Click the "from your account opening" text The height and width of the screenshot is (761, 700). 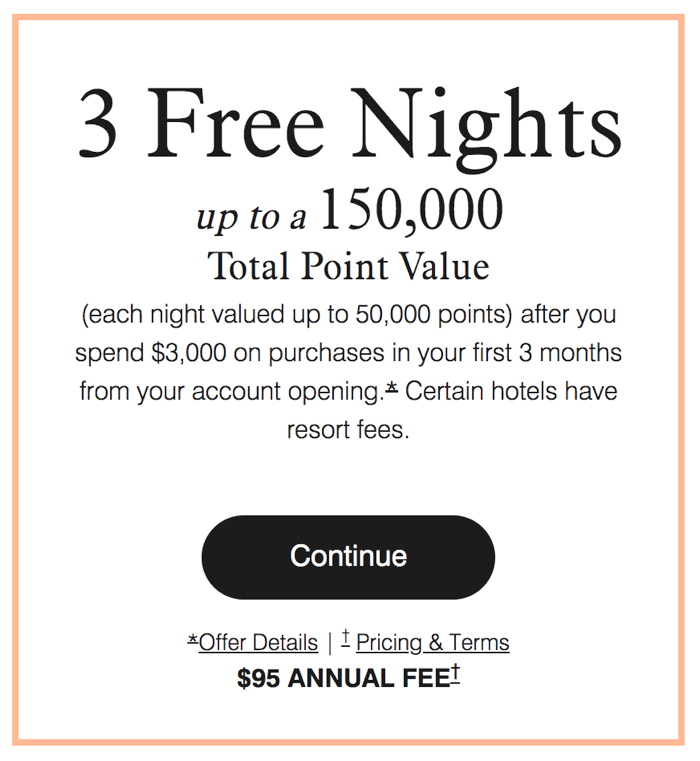pyautogui.click(x=232, y=392)
